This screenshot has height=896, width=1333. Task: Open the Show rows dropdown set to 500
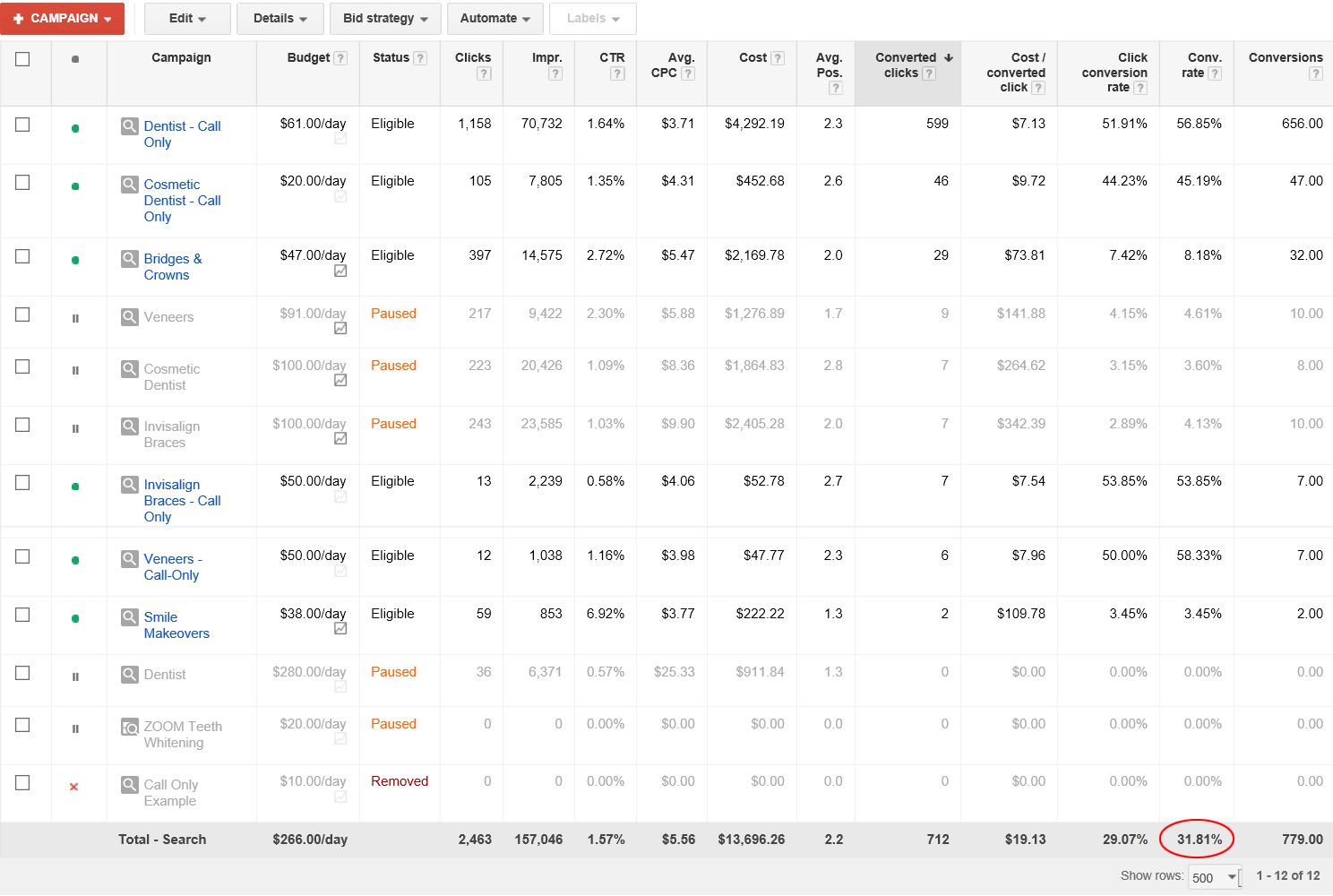[x=1214, y=877]
